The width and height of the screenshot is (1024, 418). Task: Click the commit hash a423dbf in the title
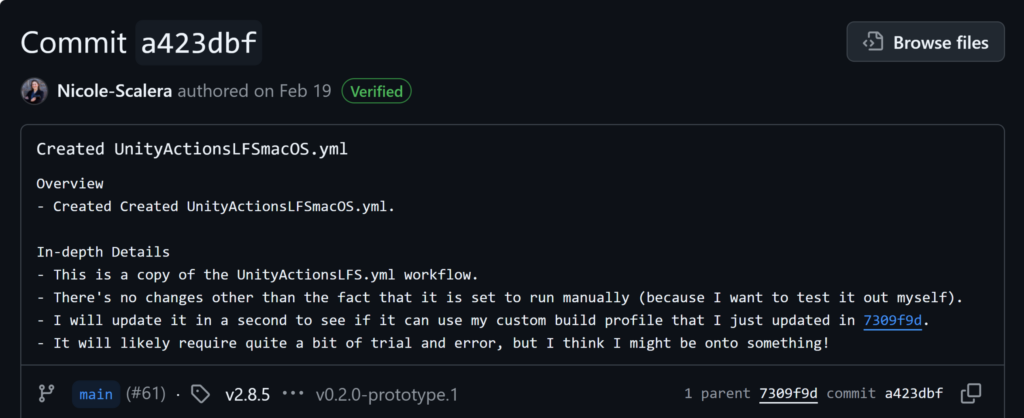199,42
